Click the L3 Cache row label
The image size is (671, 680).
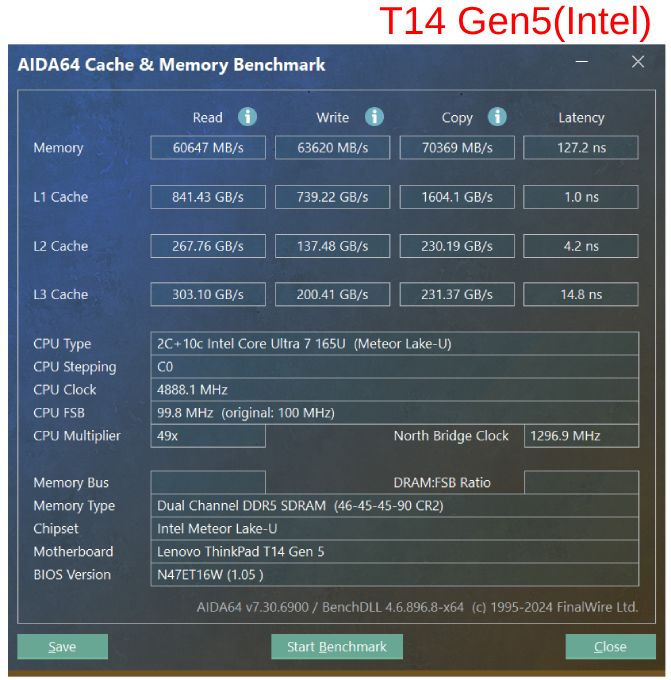61,294
